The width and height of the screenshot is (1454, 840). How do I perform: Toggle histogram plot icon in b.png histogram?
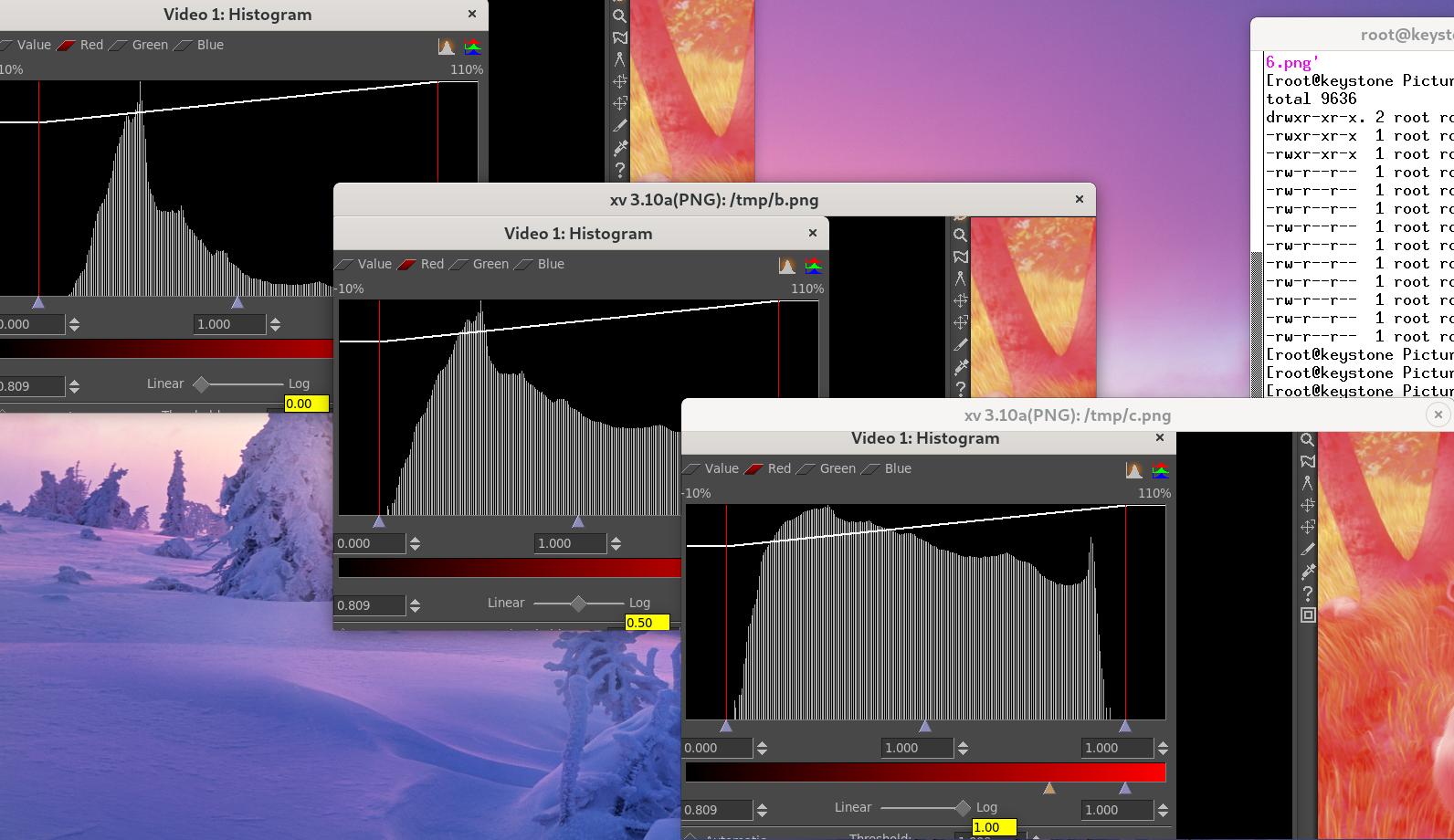click(786, 266)
